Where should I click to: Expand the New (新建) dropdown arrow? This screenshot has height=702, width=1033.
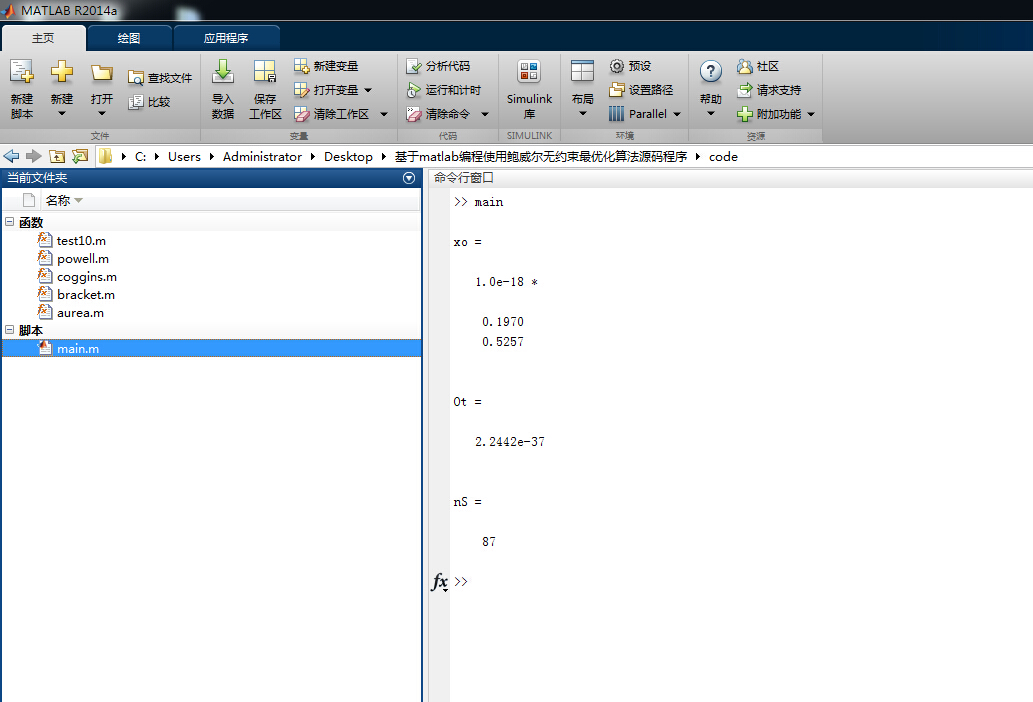tap(62, 114)
